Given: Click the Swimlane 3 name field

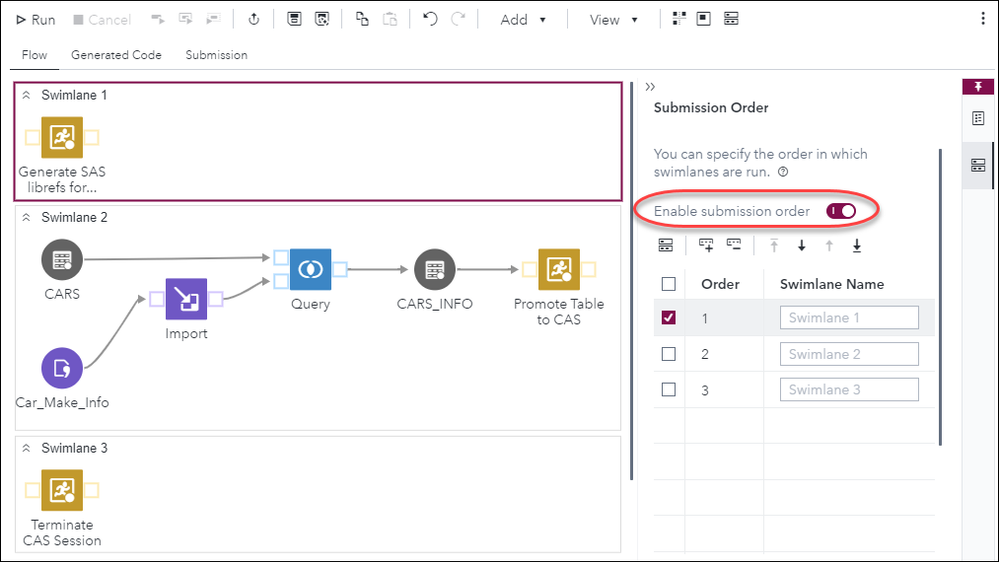Looking at the screenshot, I should [849, 390].
